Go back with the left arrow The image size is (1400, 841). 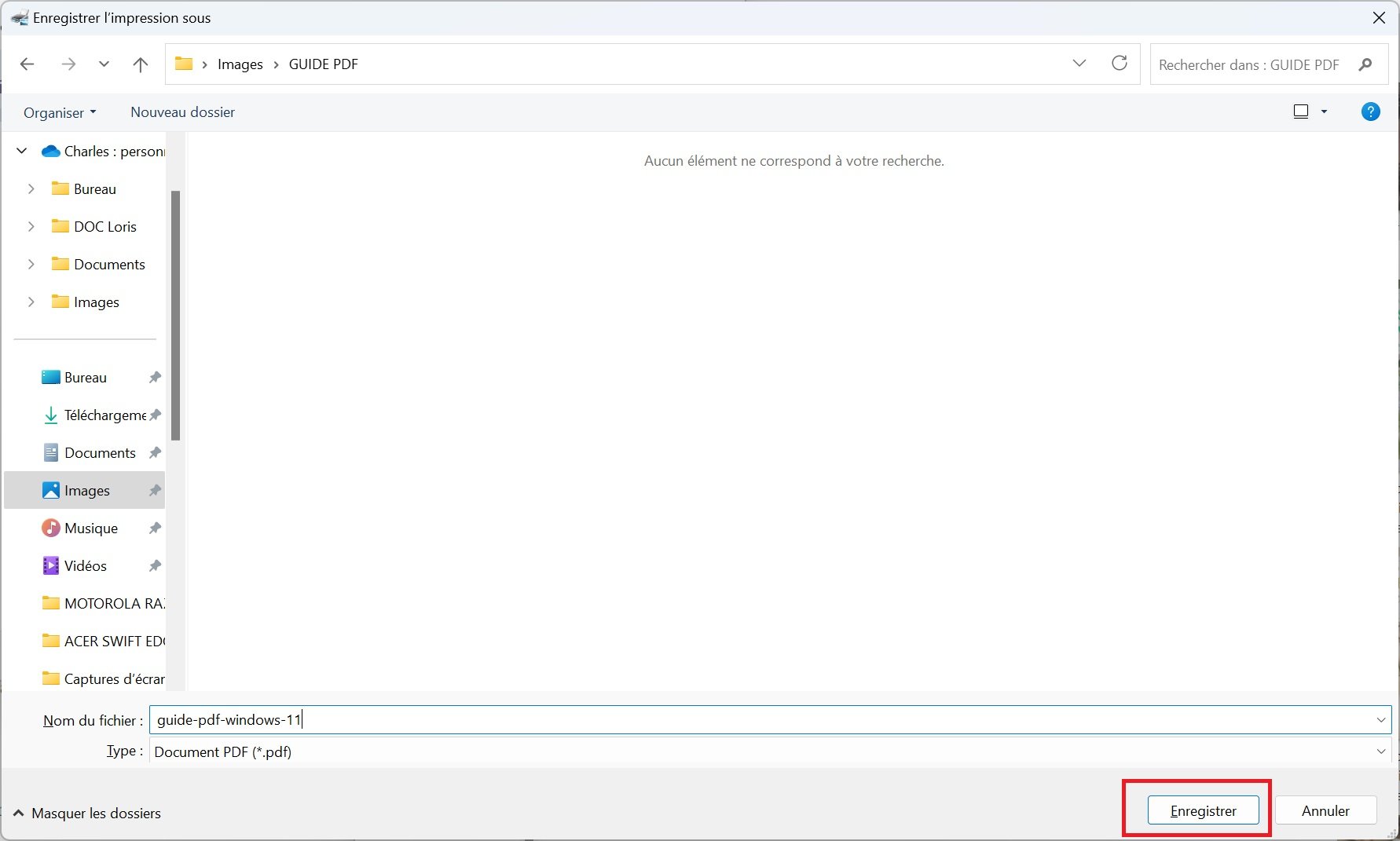pyautogui.click(x=27, y=64)
